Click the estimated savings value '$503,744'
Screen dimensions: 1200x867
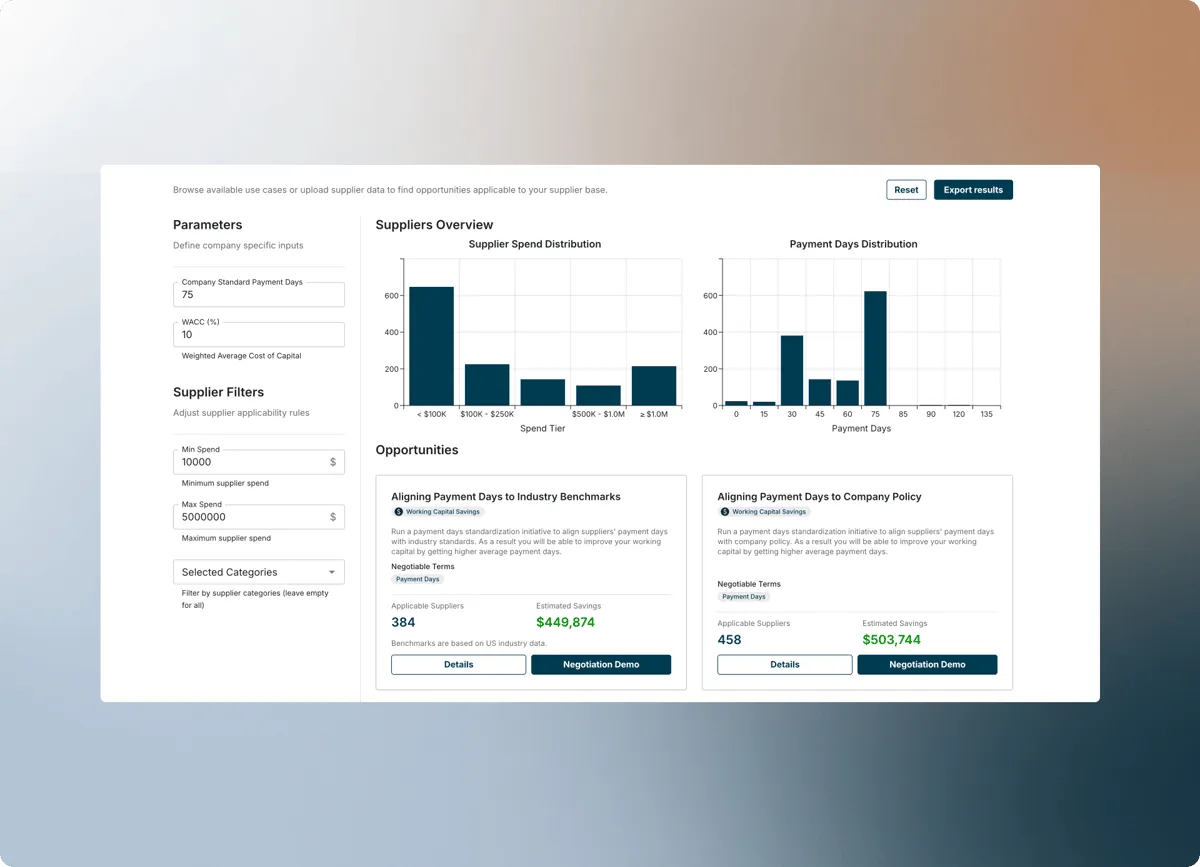tap(892, 640)
